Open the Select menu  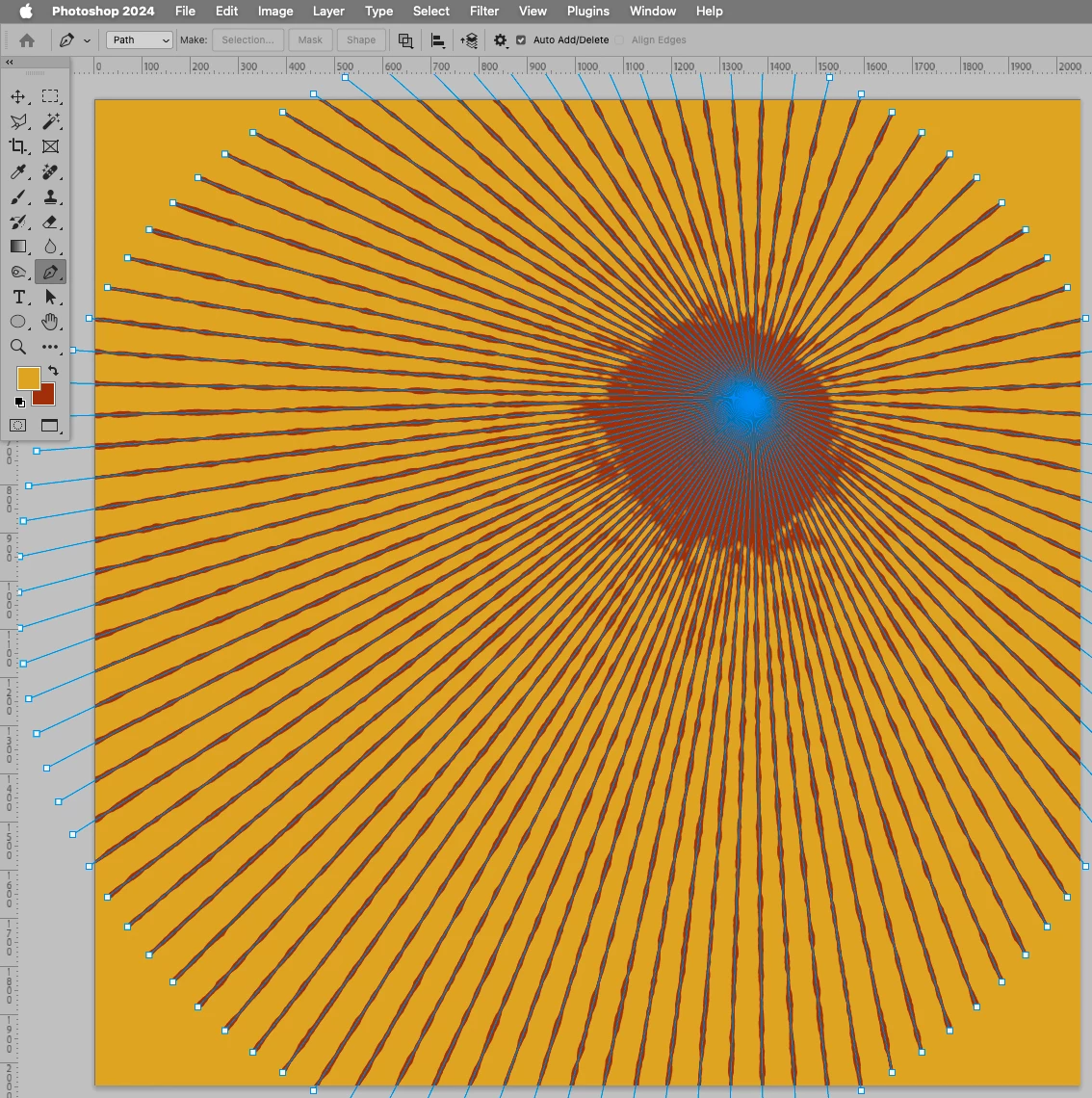(430, 11)
